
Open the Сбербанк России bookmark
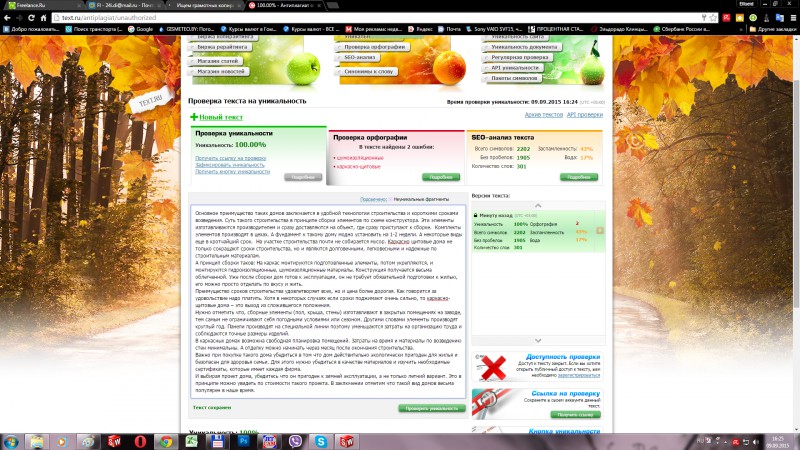(682, 29)
